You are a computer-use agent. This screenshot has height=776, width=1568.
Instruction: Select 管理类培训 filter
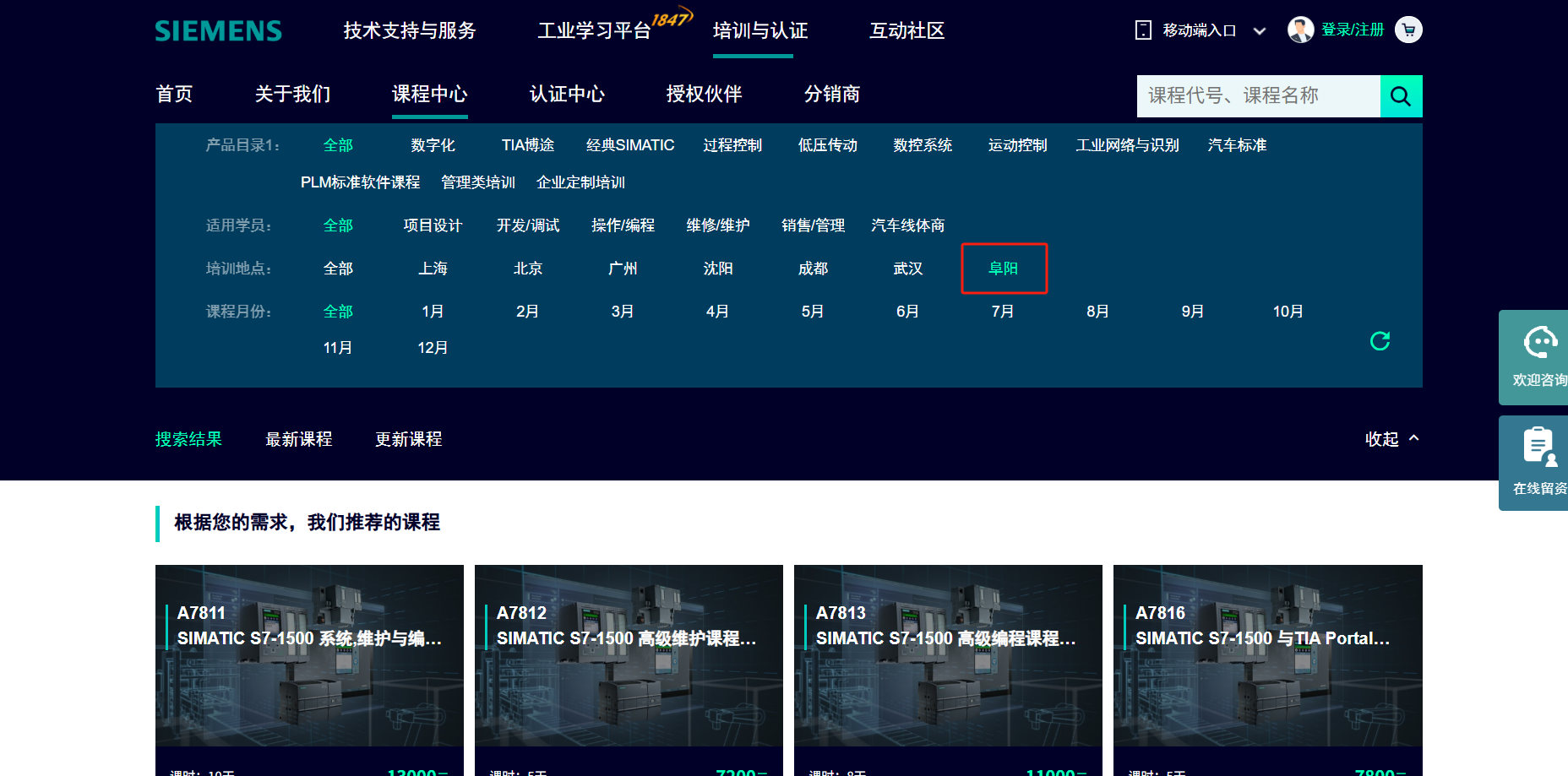[478, 182]
